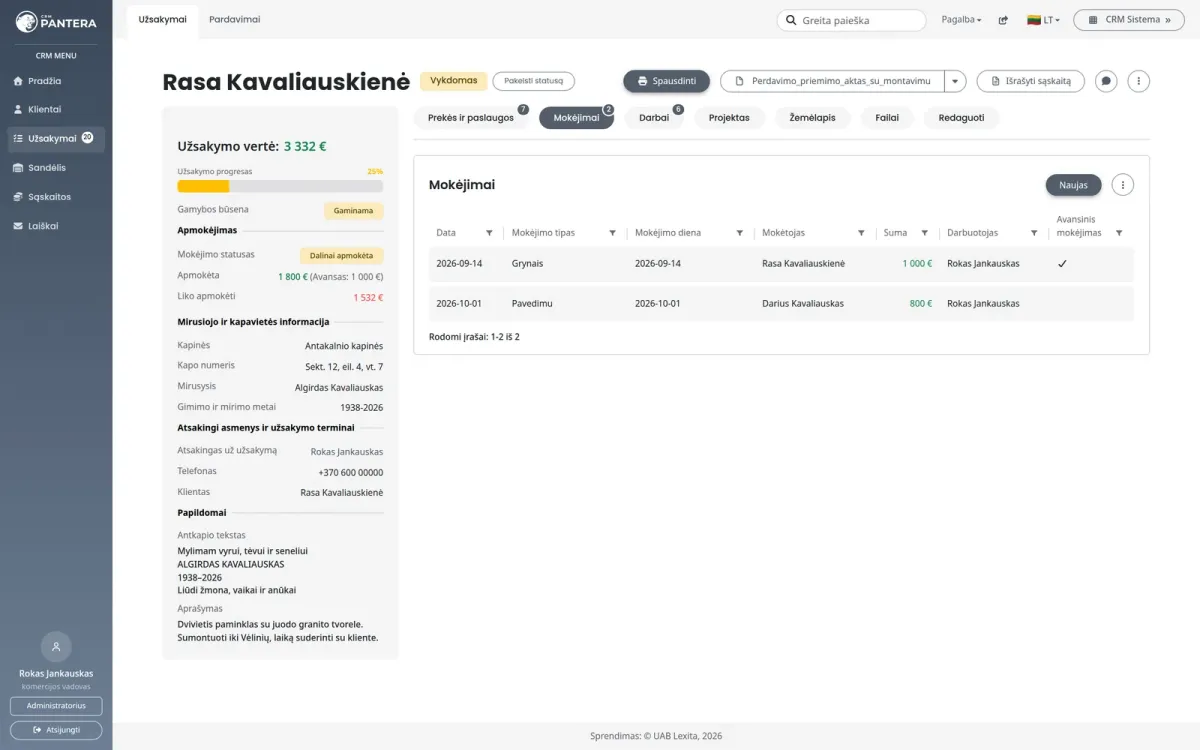Open the Failai tab

[887, 118]
